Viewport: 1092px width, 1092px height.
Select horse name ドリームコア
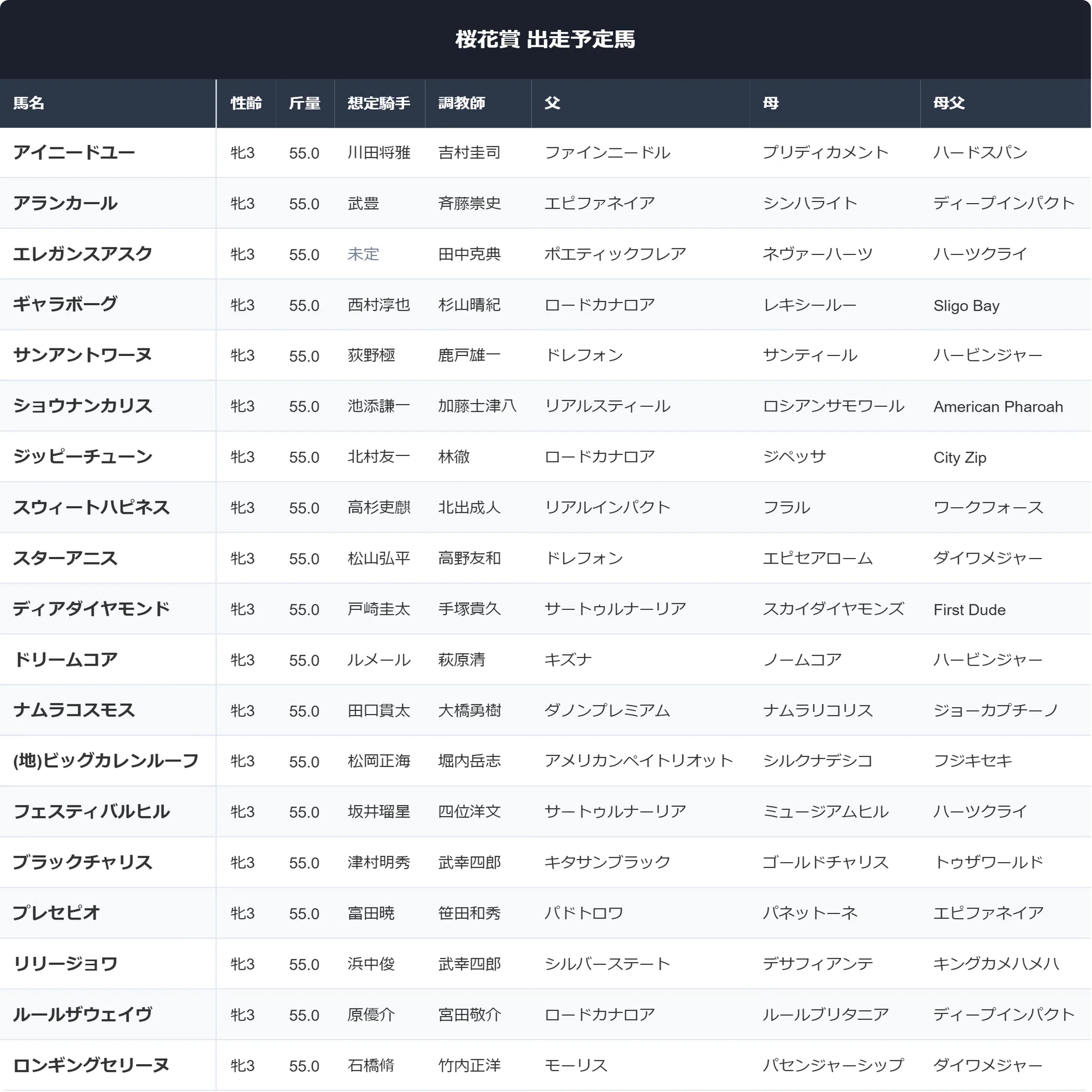pos(66,660)
